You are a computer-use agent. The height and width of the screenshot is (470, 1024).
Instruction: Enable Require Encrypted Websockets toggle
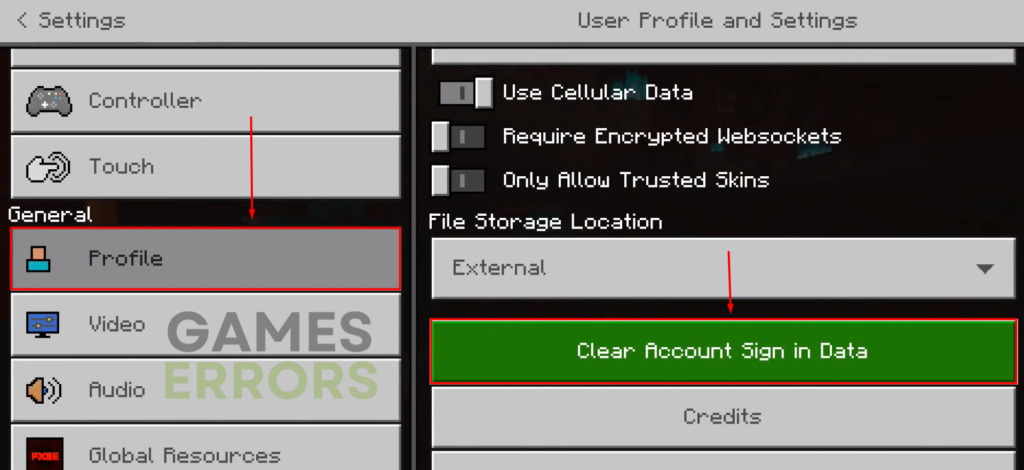[x=458, y=136]
